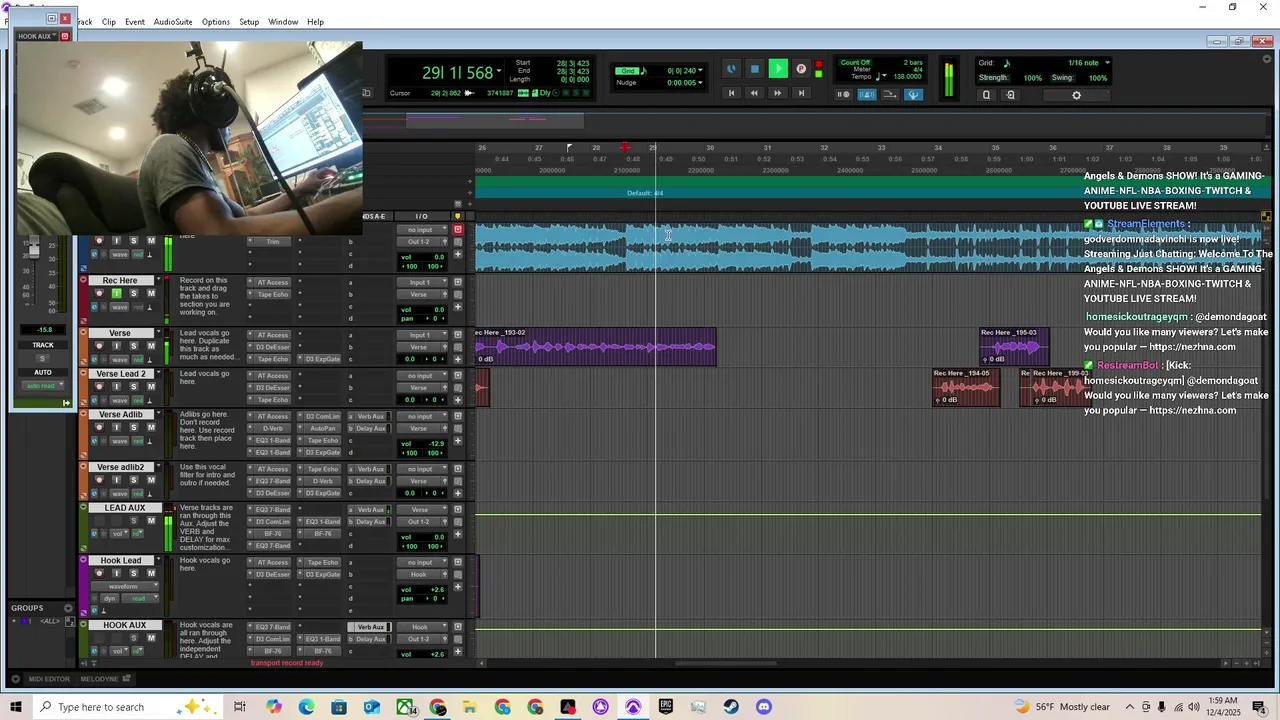Viewport: 1280px width, 720px height.
Task: Click the second quantize button with plus
Action: (1010, 95)
